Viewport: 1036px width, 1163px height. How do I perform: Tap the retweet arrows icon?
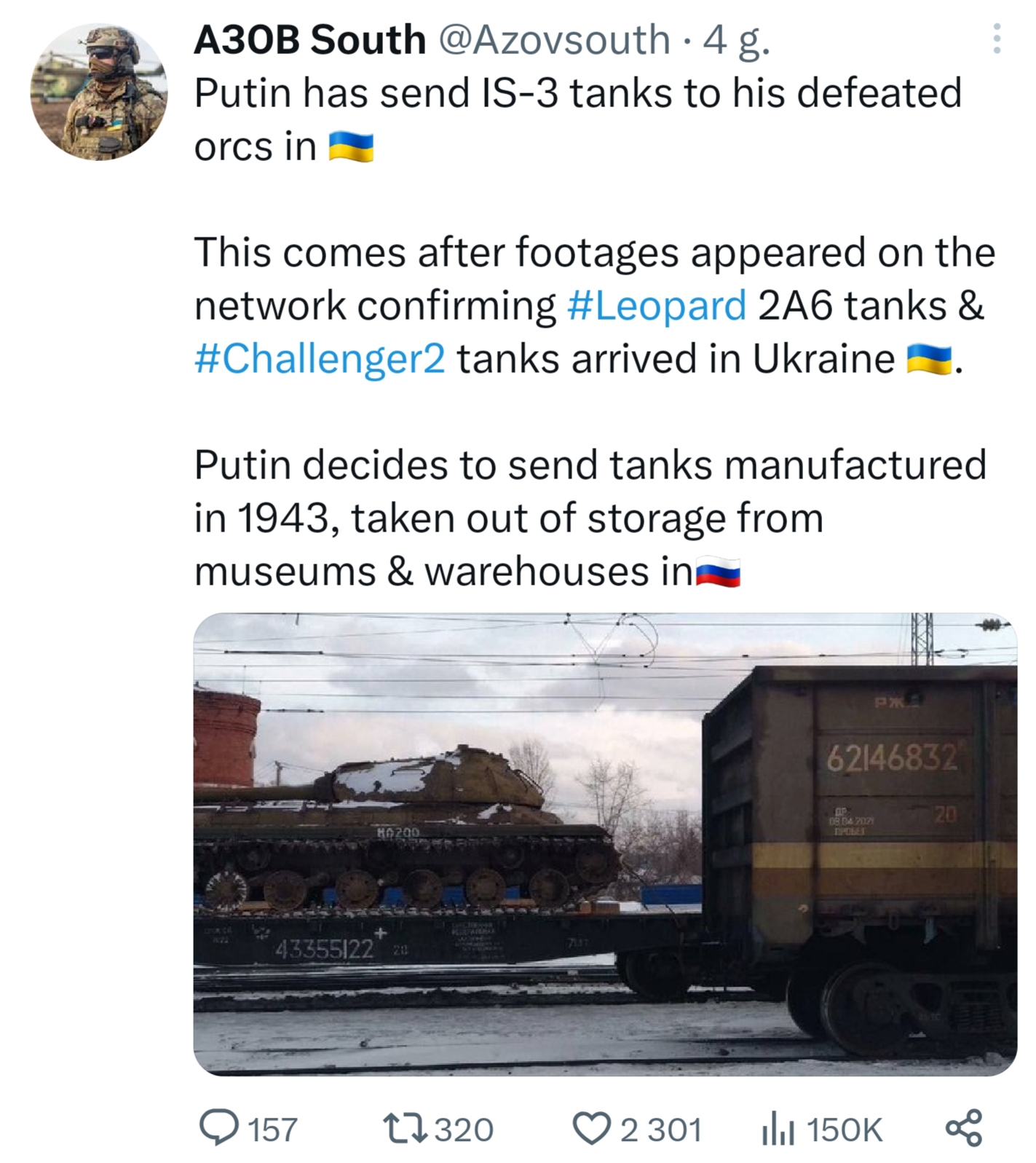click(405, 1129)
